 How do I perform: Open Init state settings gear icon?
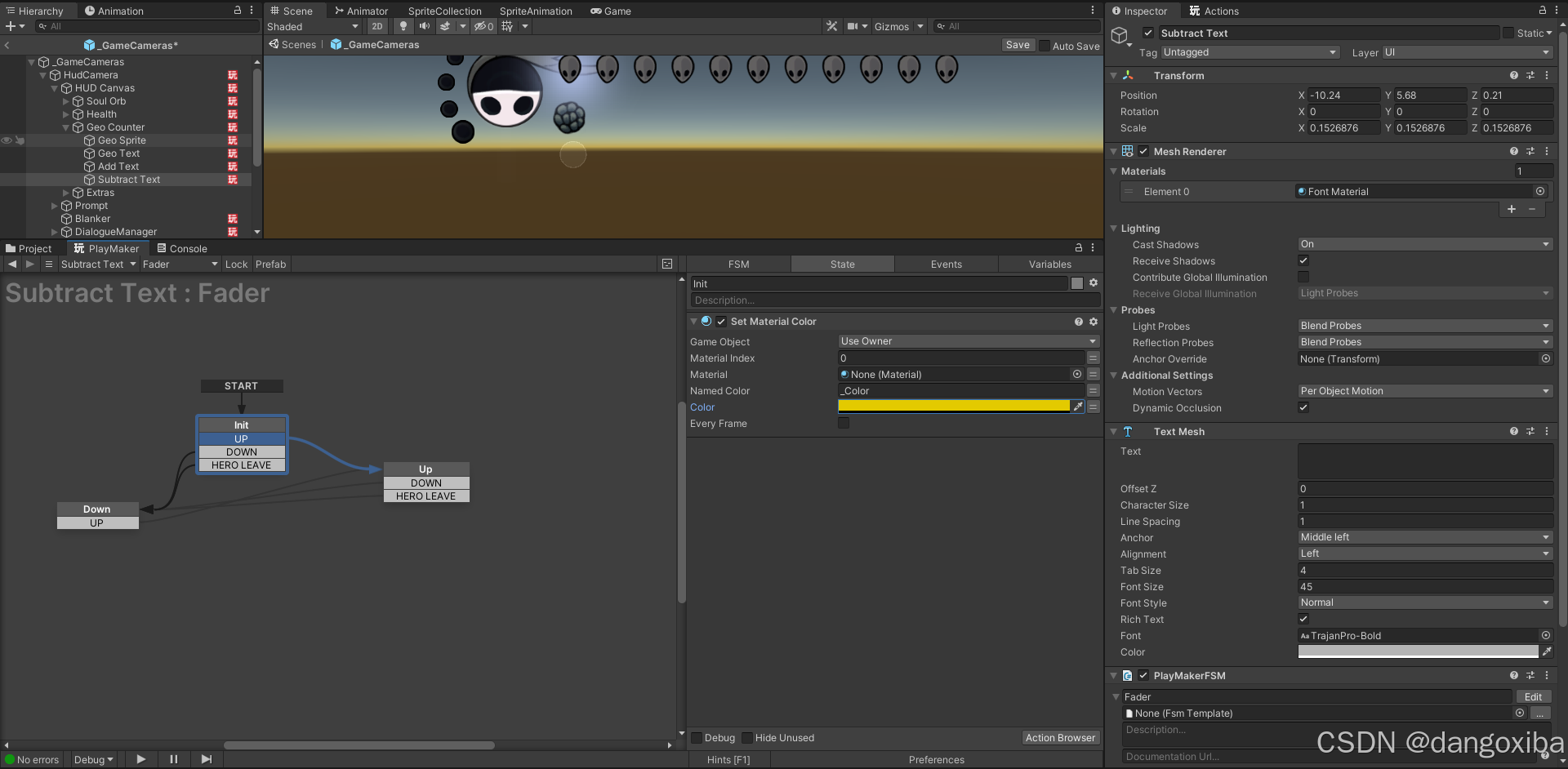click(x=1094, y=283)
